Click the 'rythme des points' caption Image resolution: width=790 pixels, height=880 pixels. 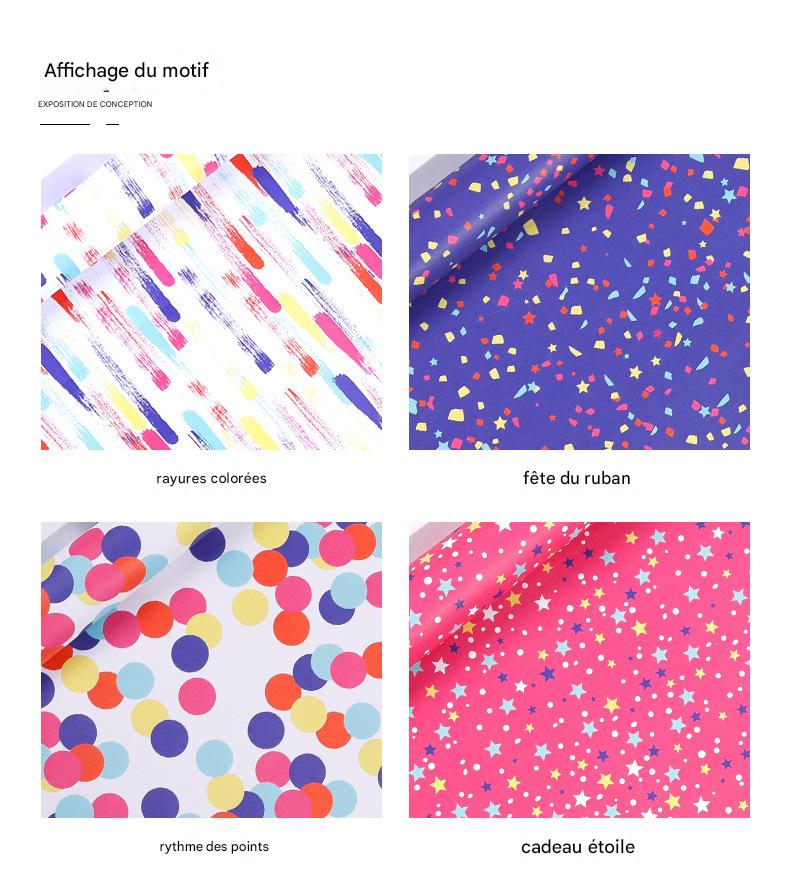click(214, 846)
